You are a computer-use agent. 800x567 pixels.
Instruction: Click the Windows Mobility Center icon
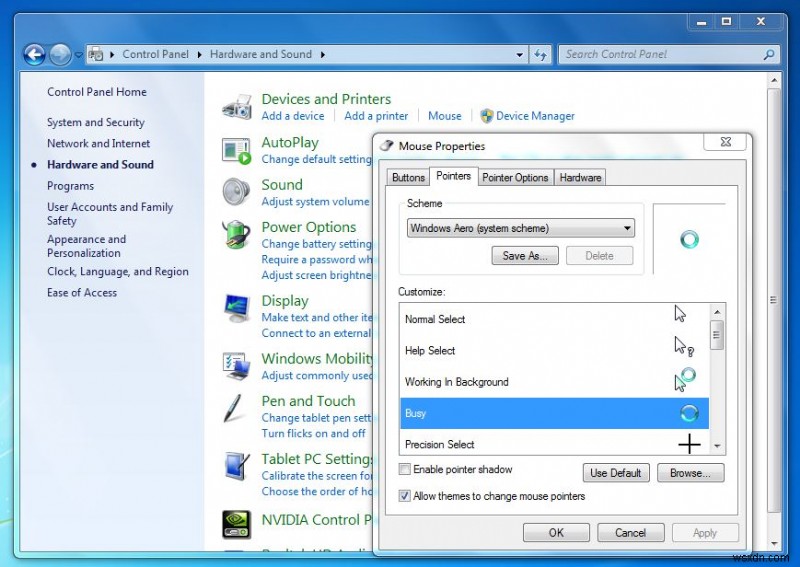[237, 366]
